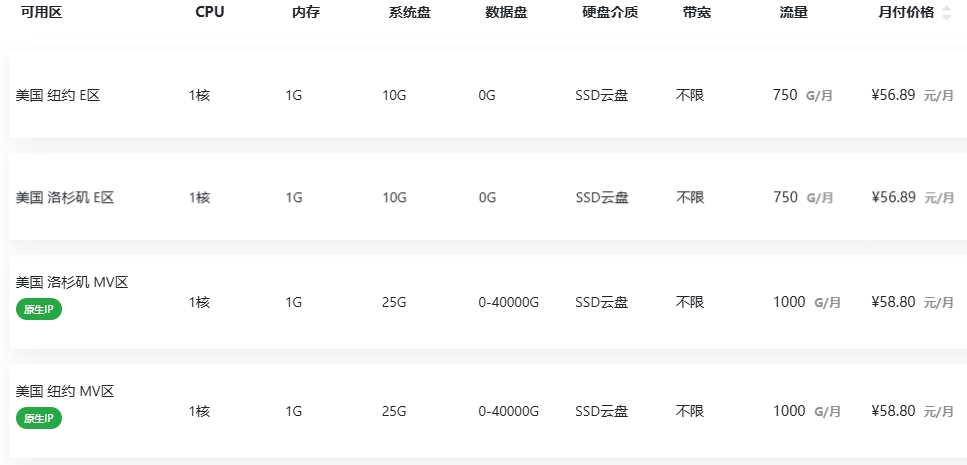Choose the 美国 纽约 MV区 plan
Screen dimensions: 967x465
point(488,411)
